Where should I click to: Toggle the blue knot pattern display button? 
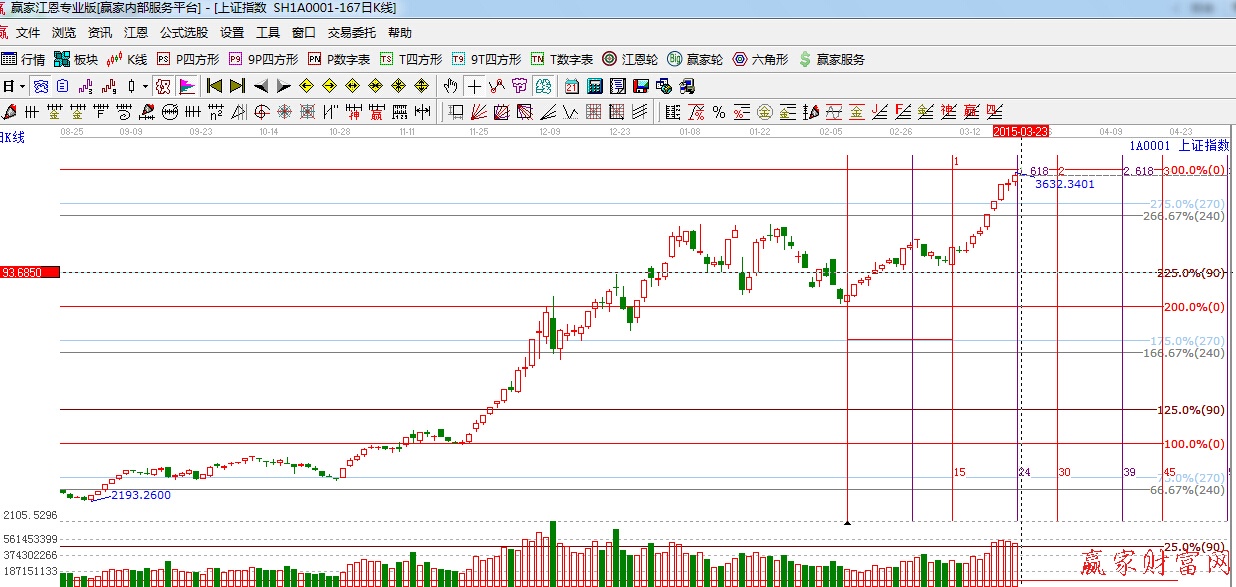pyautogui.click(x=39, y=85)
